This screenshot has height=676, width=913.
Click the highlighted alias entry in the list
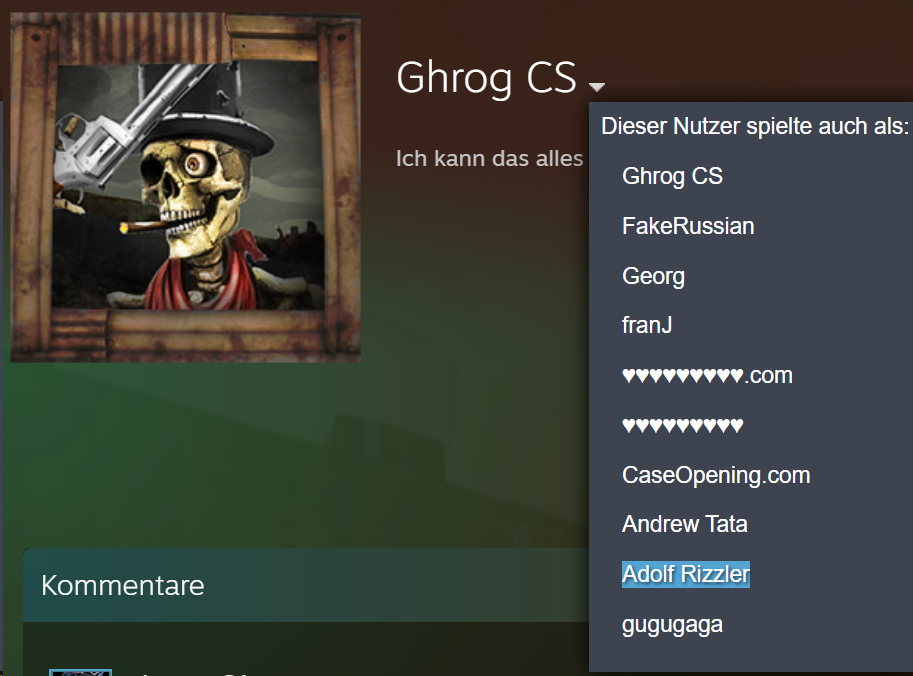pyautogui.click(x=686, y=574)
